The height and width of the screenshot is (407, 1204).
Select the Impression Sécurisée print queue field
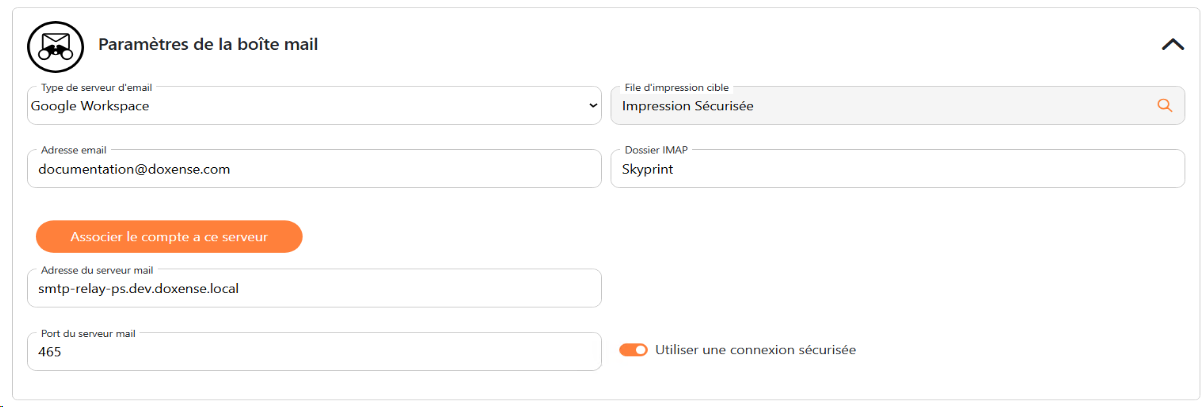[x=898, y=106]
